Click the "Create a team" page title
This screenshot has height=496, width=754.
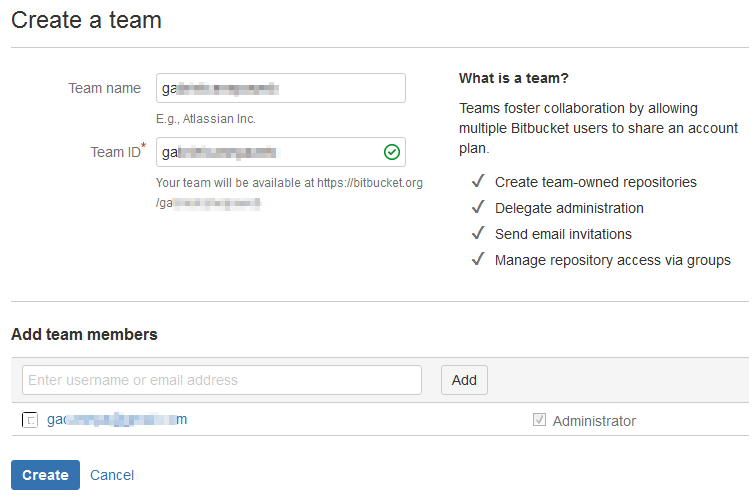(86, 20)
